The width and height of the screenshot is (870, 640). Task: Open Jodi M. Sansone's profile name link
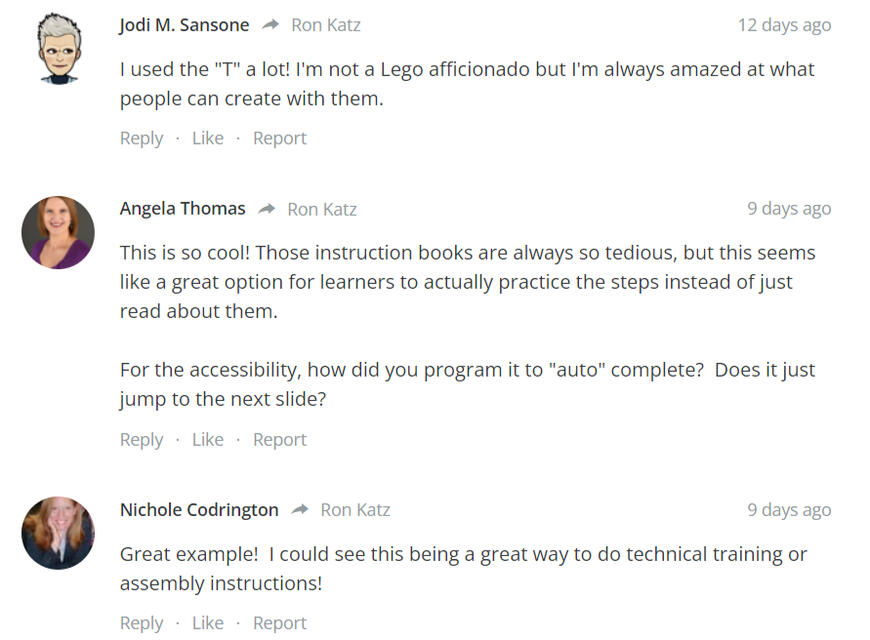[184, 25]
